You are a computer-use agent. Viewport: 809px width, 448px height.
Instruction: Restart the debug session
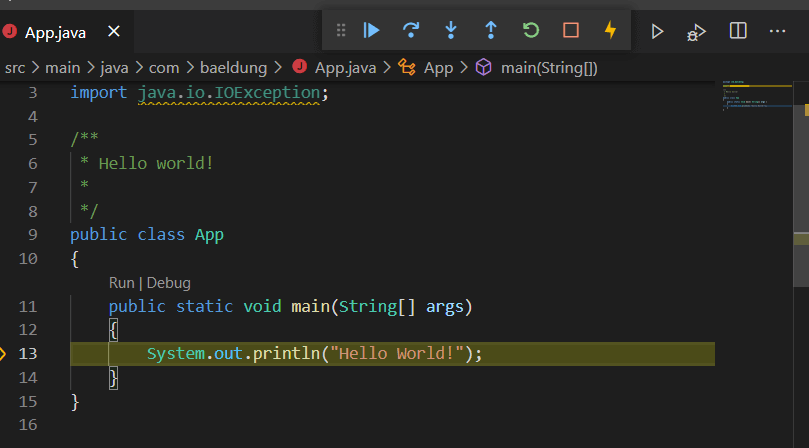[531, 31]
